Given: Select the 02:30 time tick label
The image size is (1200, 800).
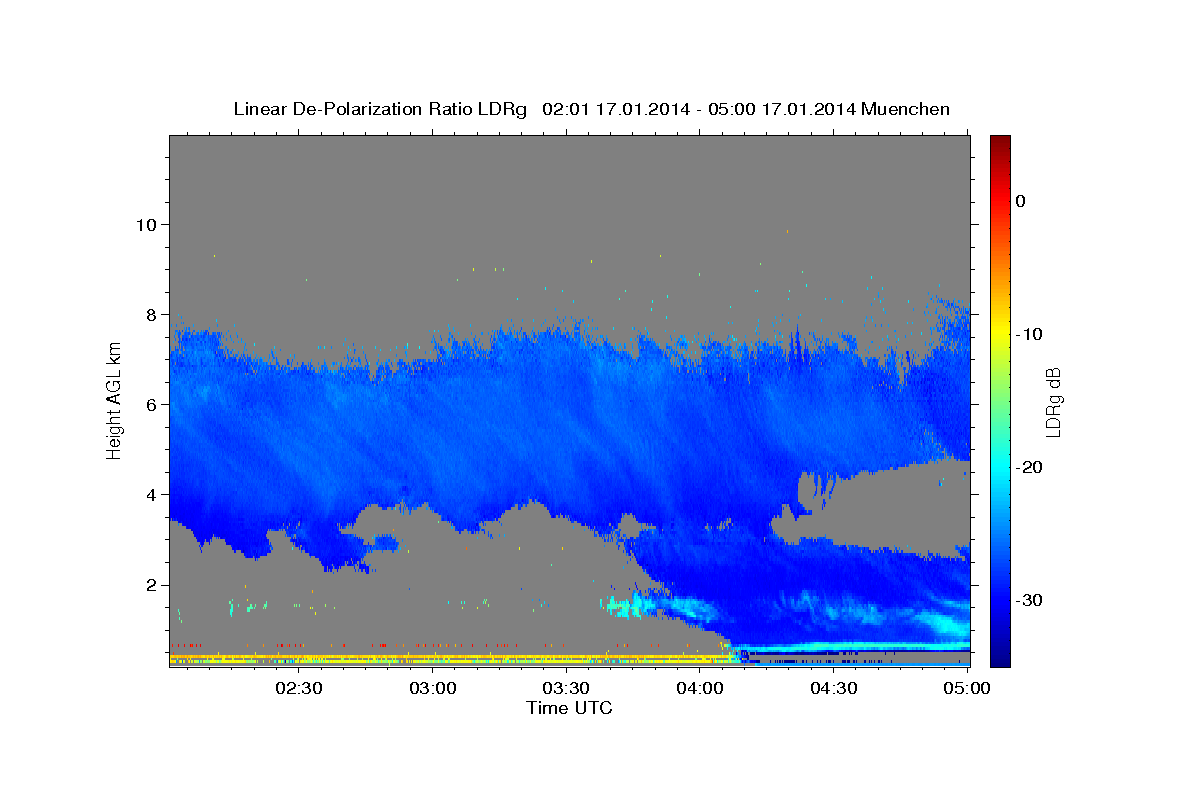Looking at the screenshot, I should (298, 688).
